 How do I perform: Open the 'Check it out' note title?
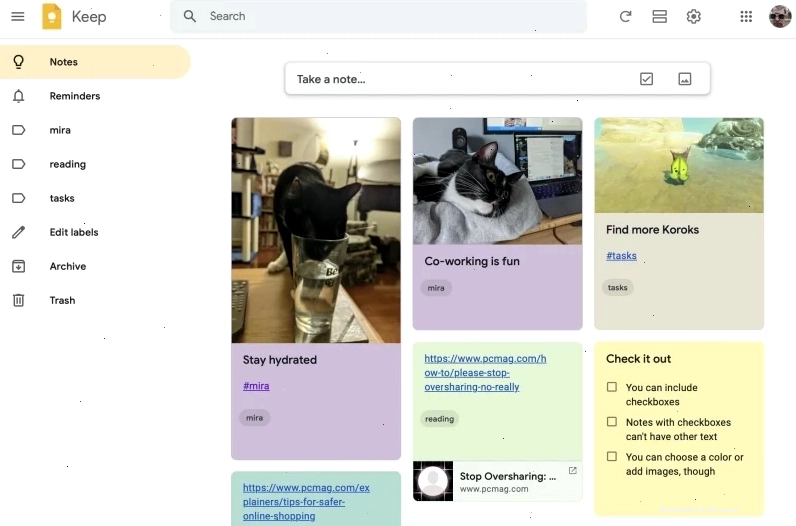639,359
